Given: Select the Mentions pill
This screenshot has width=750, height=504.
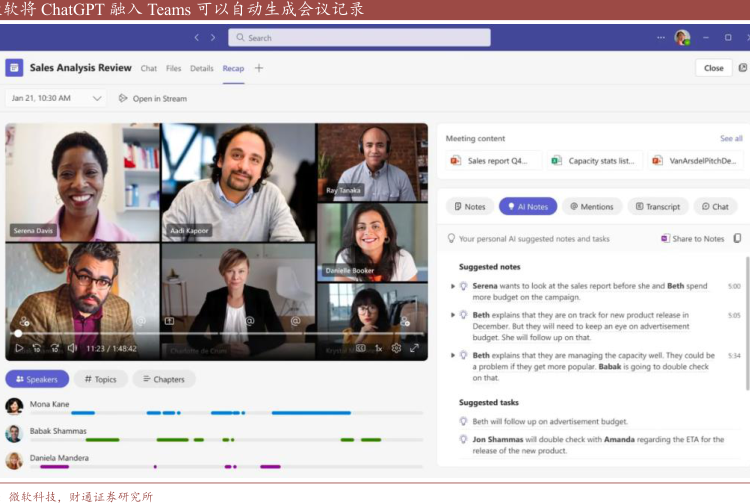Looking at the screenshot, I should 592,207.
